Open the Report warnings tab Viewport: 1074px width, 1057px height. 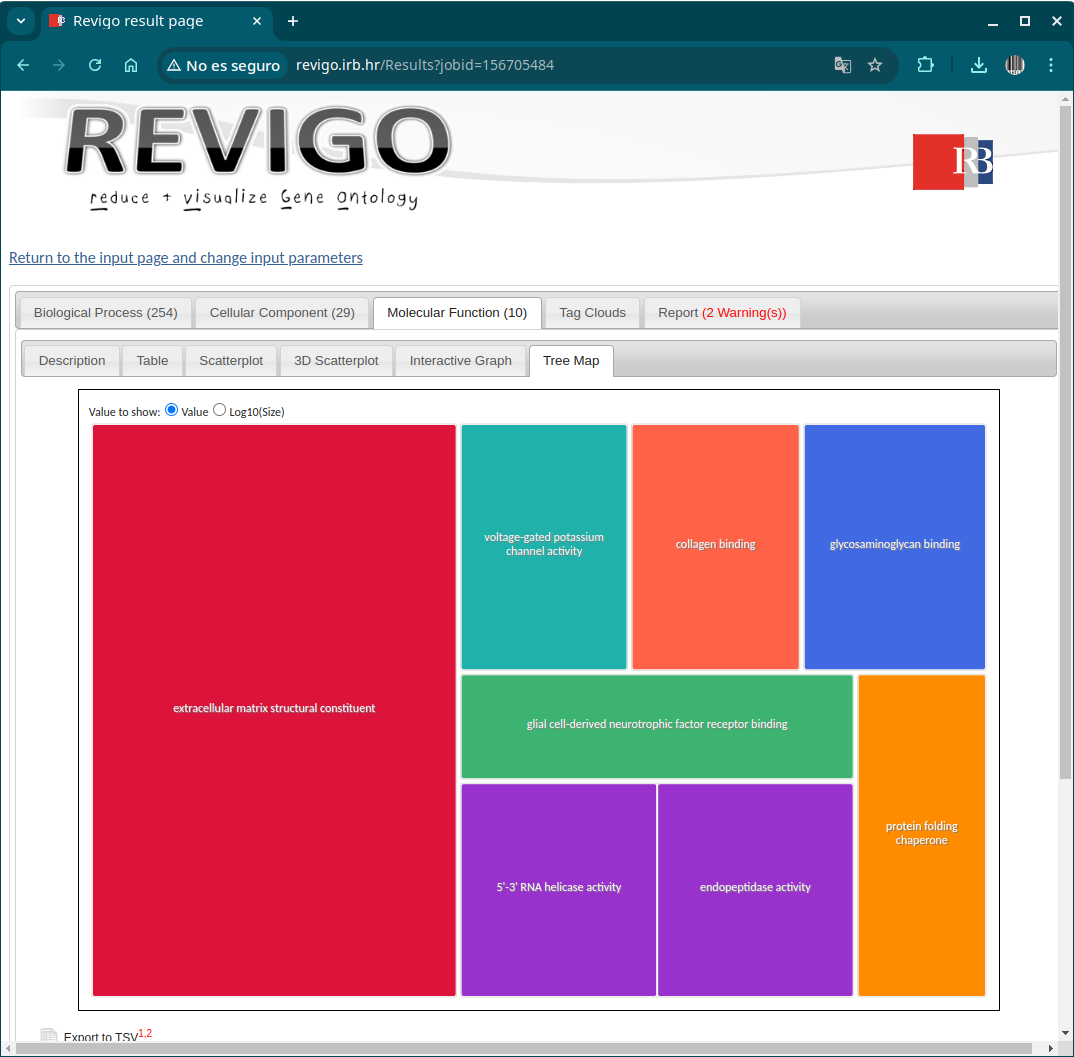click(x=721, y=313)
